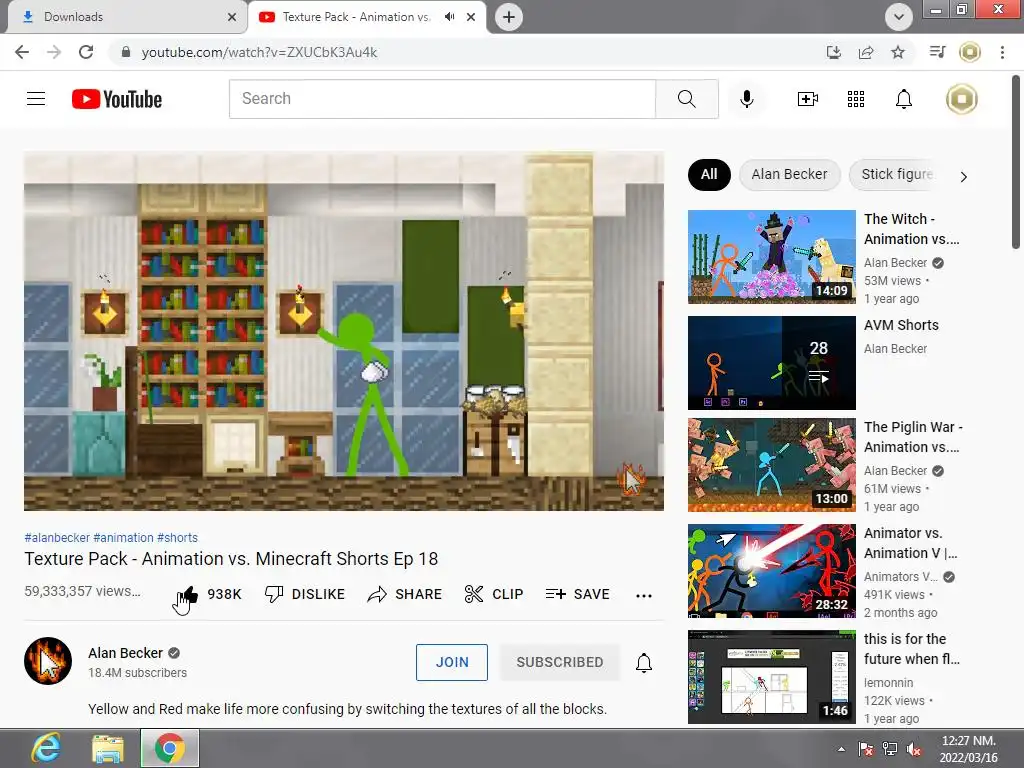
Task: Open Chrome media controls icon
Action: click(938, 52)
